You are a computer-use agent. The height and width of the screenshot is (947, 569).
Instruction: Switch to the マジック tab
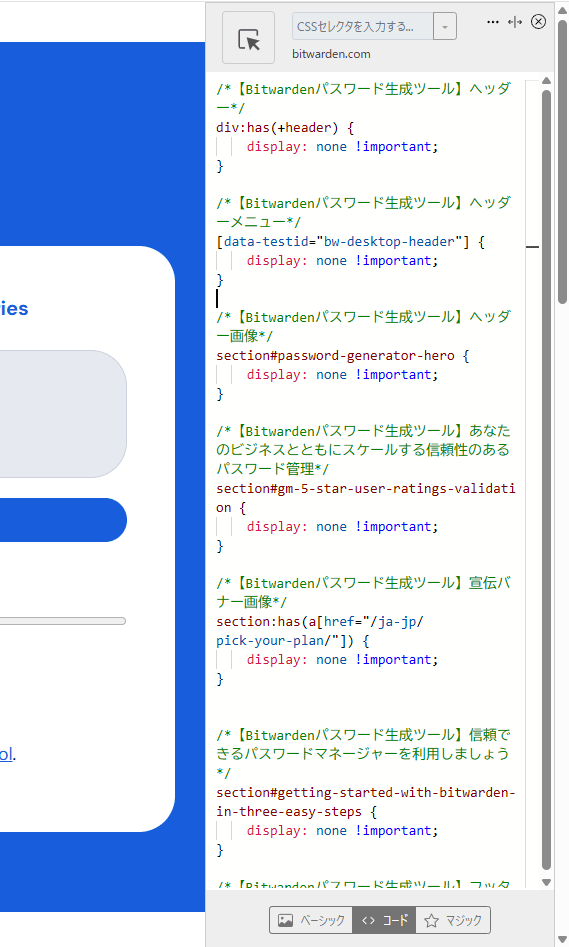[453, 920]
